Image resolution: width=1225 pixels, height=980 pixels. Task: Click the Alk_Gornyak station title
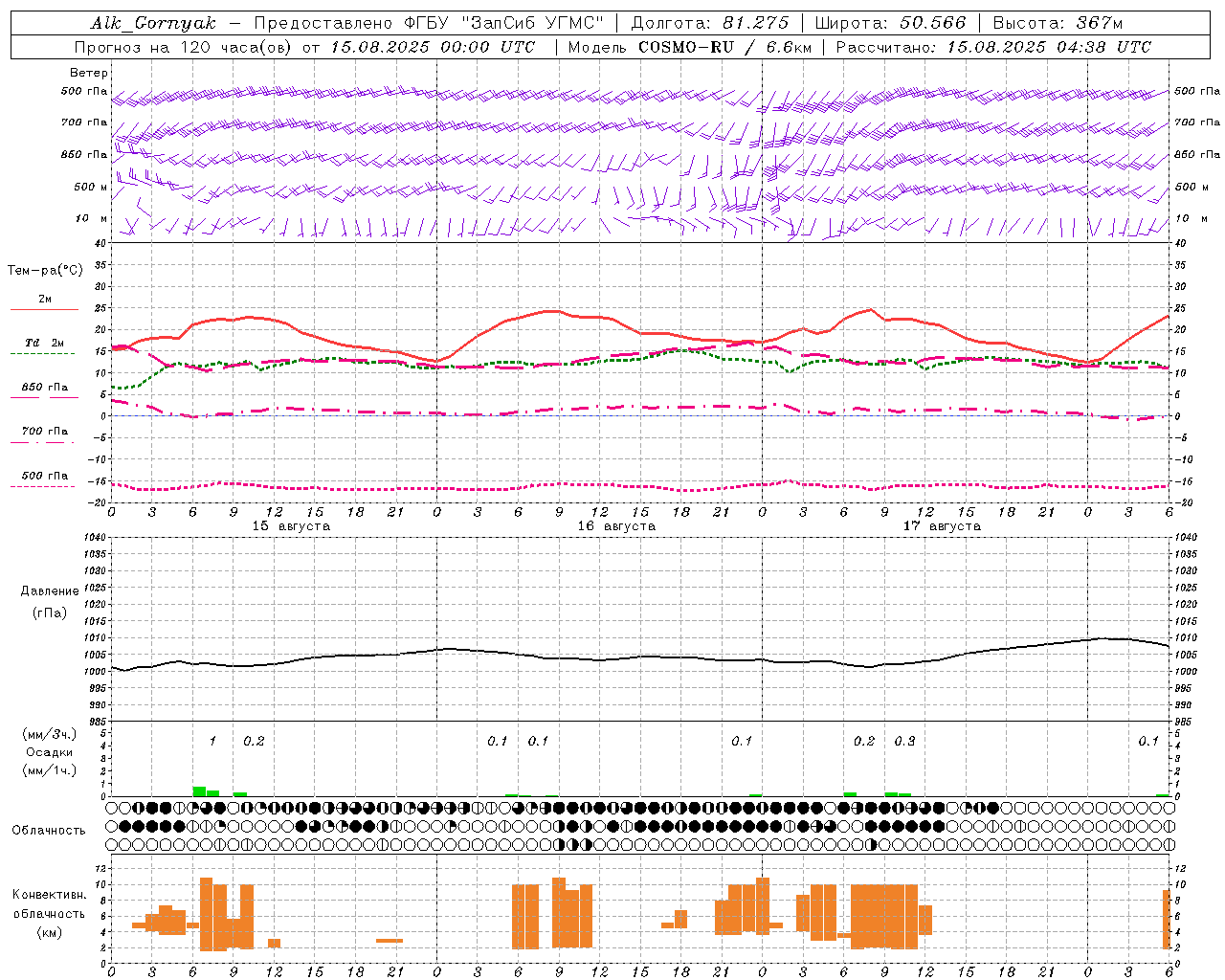153,23
